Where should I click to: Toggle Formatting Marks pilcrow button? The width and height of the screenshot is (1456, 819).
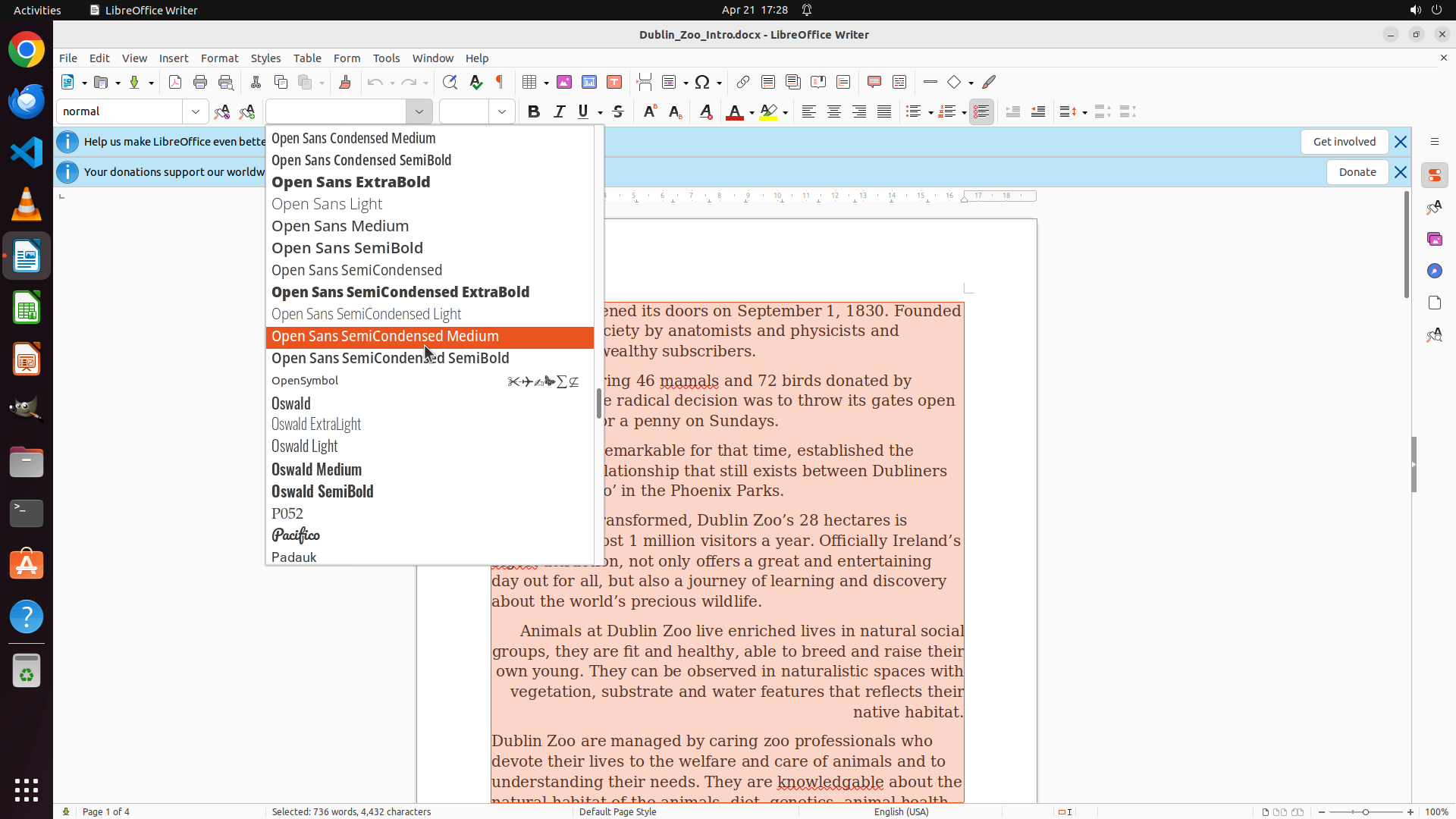[500, 82]
